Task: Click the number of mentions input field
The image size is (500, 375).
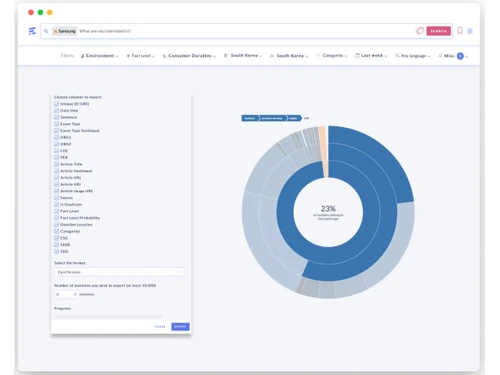Action: (x=66, y=294)
